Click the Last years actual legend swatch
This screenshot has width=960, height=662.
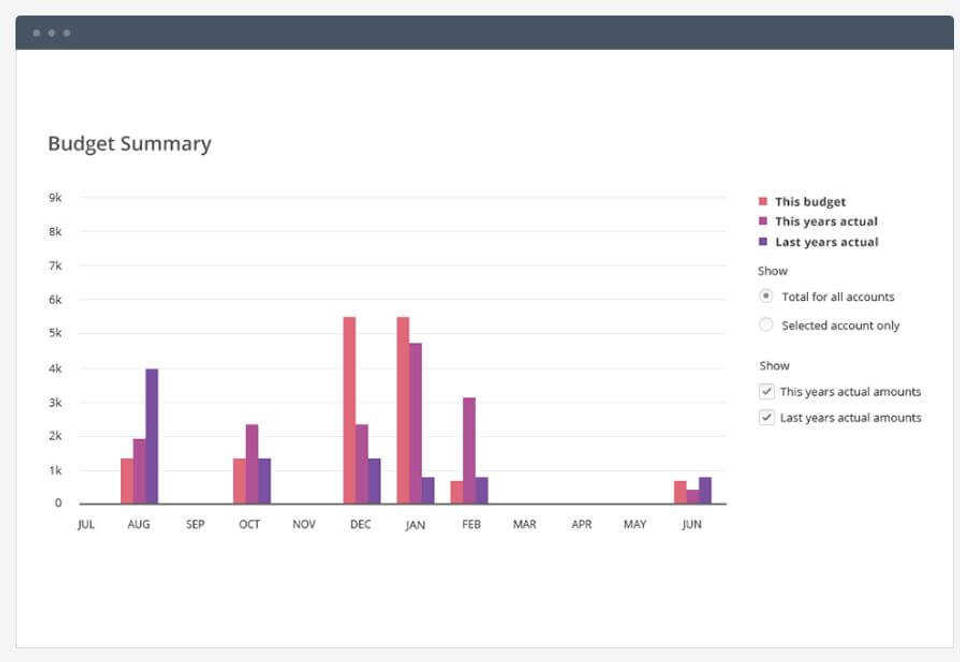[x=763, y=241]
